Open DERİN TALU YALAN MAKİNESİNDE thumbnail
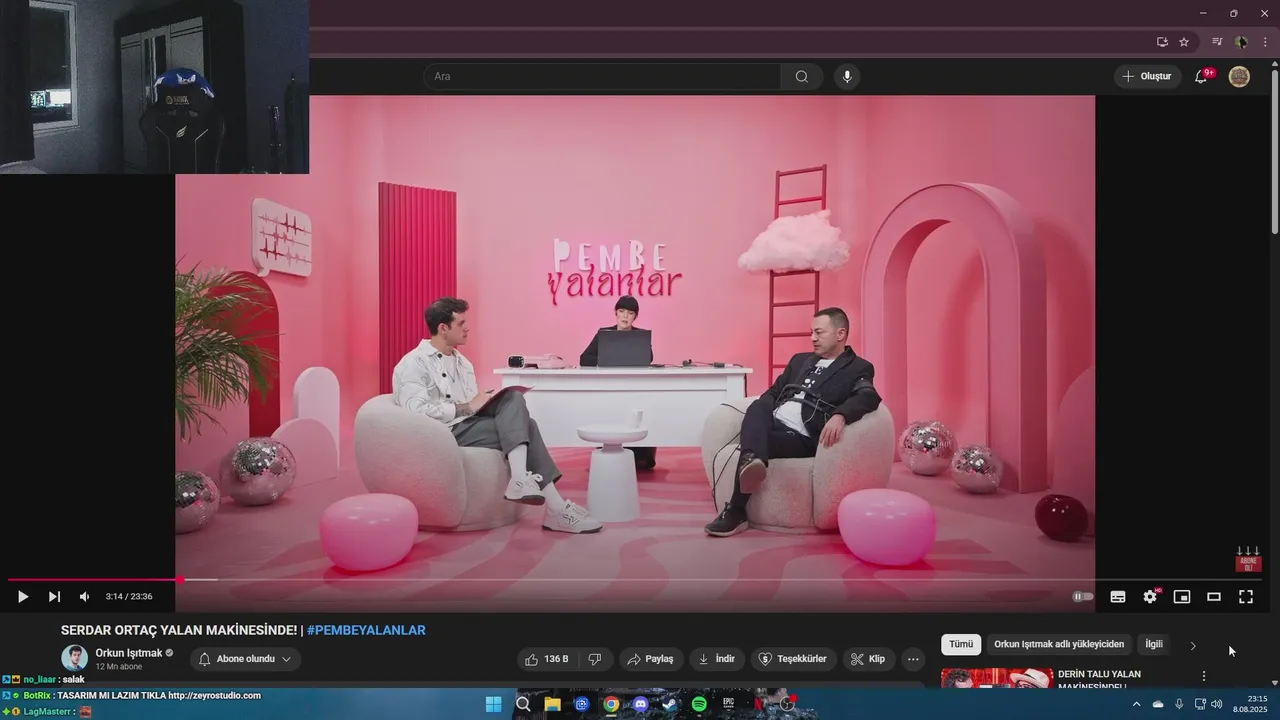The image size is (1280, 720). coord(997,678)
